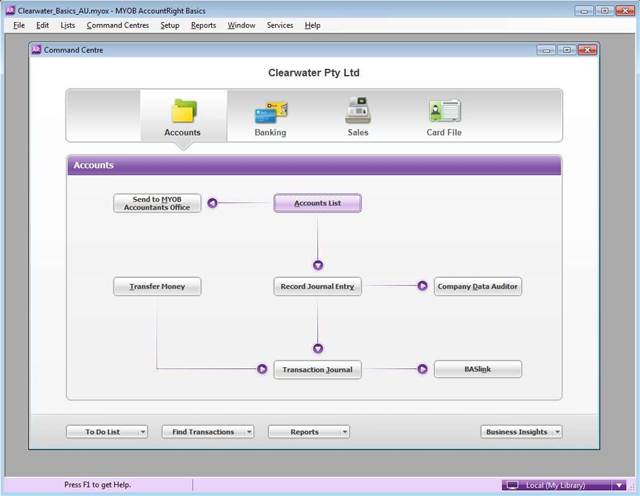The image size is (640, 496).
Task: Open the Help menu
Action: 312,25
